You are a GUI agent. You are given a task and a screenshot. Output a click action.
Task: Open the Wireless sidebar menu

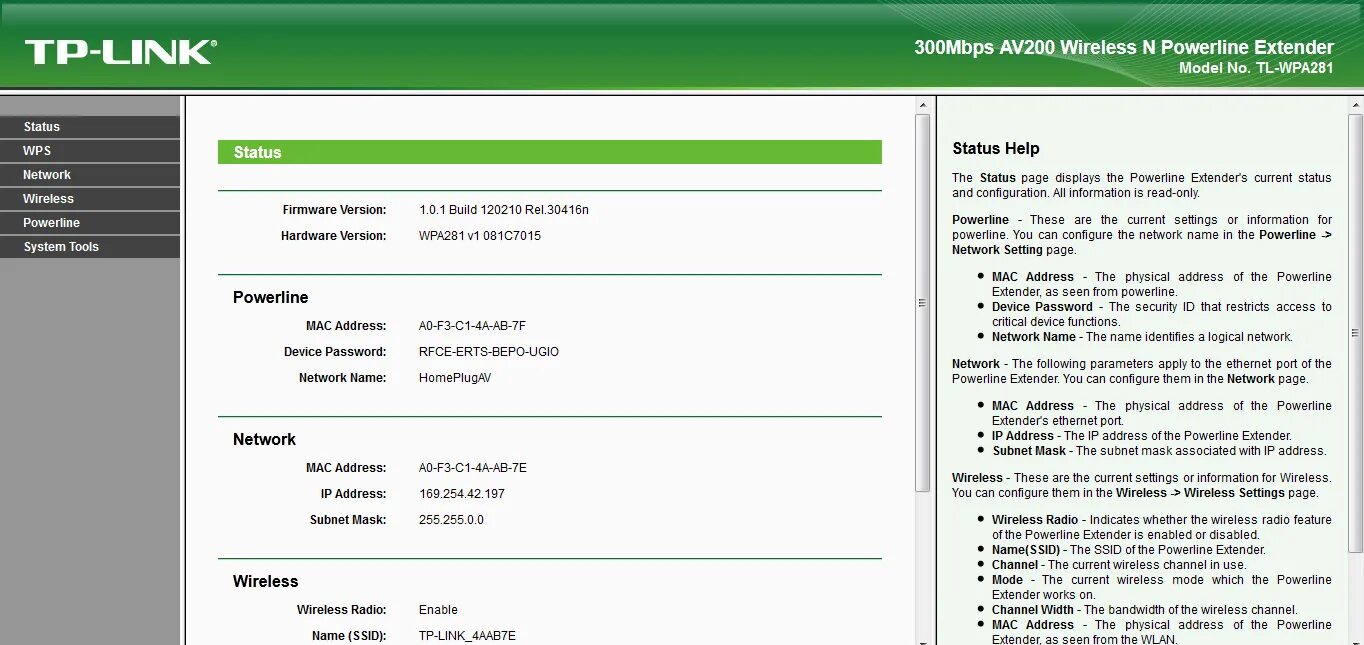[90, 199]
